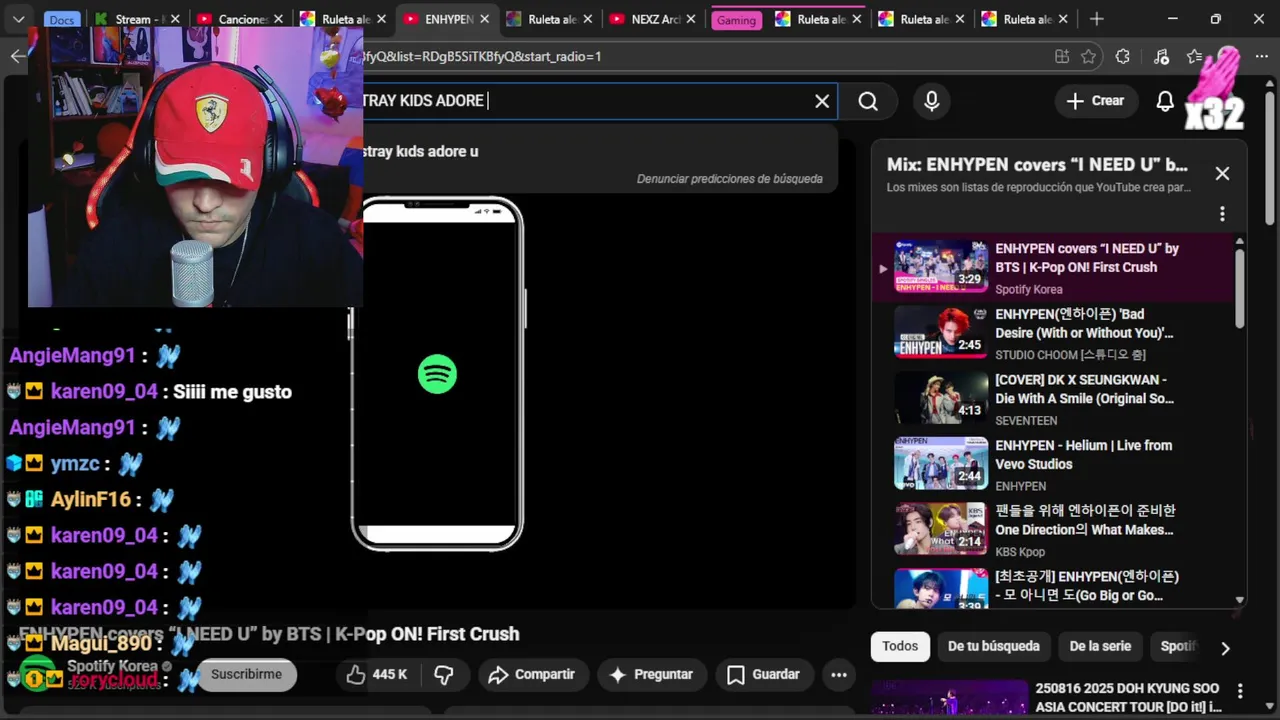Click the Crear button
Image resolution: width=1280 pixels, height=720 pixels.
[1095, 101]
